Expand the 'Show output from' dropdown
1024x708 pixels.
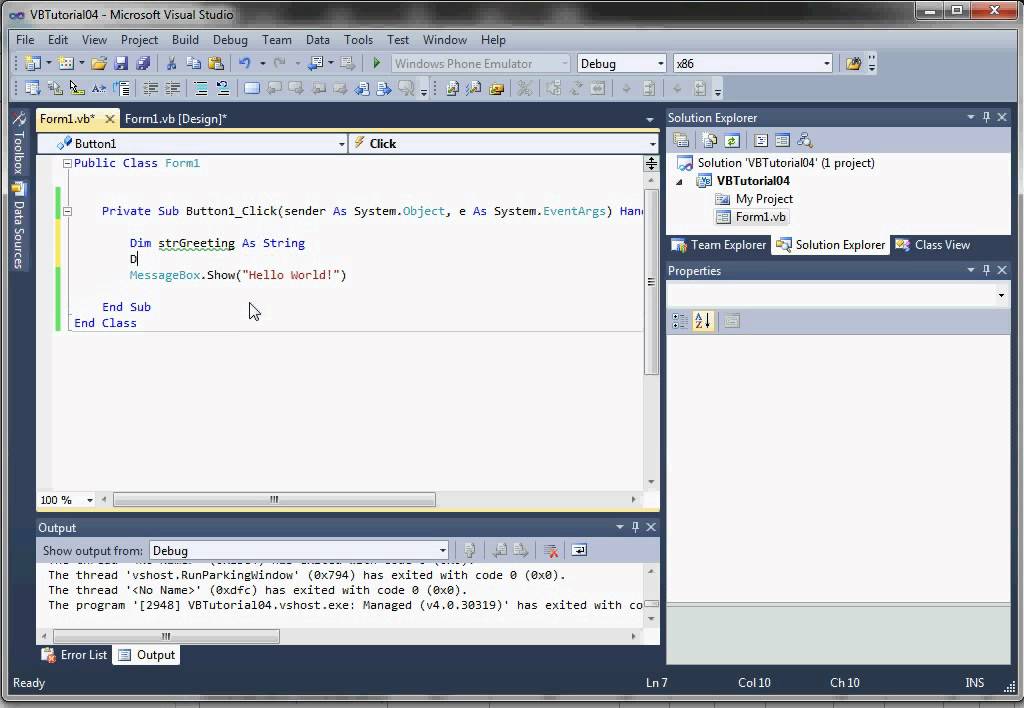click(x=442, y=550)
